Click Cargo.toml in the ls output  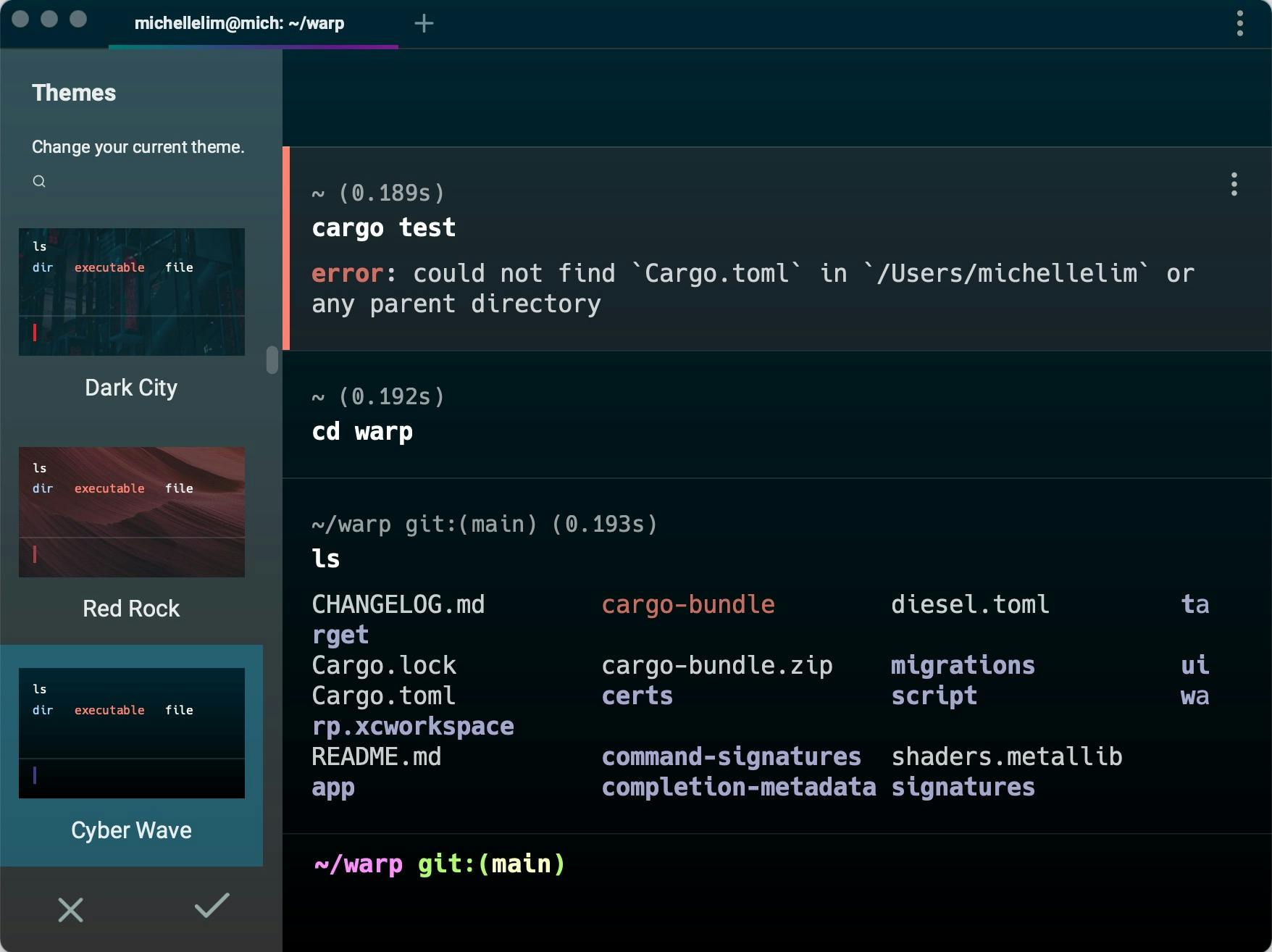tap(384, 696)
